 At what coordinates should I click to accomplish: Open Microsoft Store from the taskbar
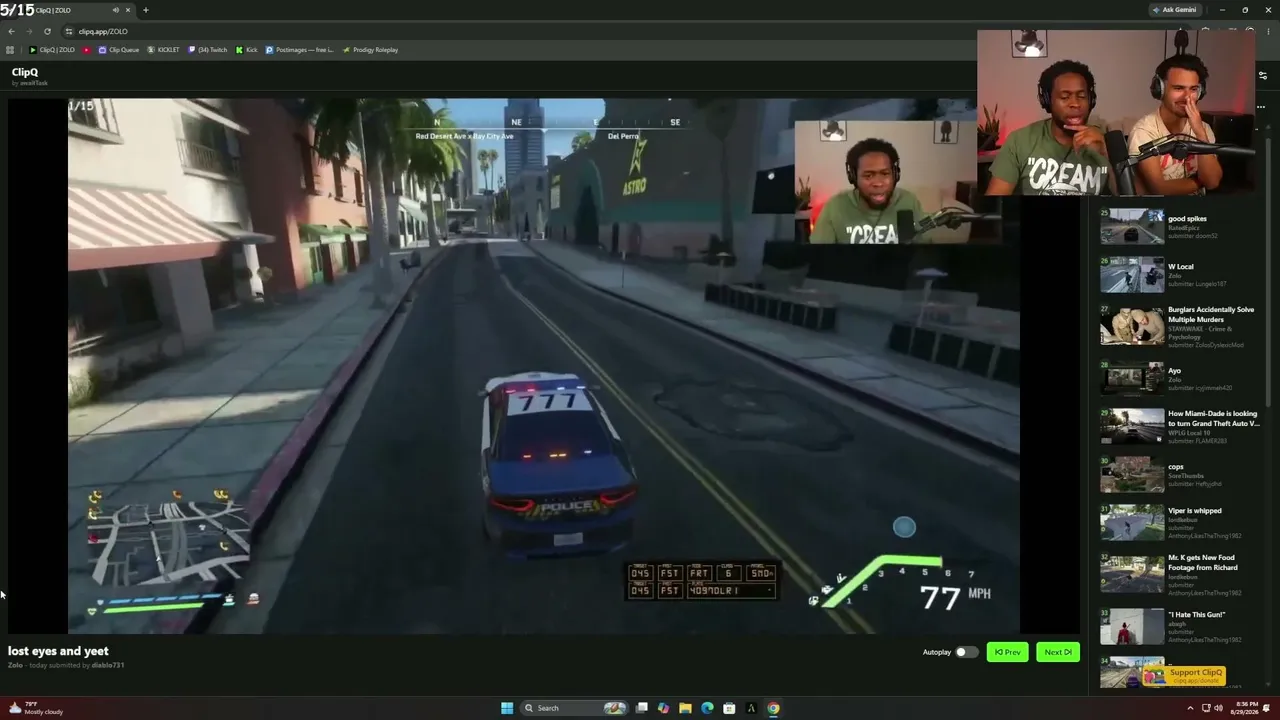coord(729,708)
